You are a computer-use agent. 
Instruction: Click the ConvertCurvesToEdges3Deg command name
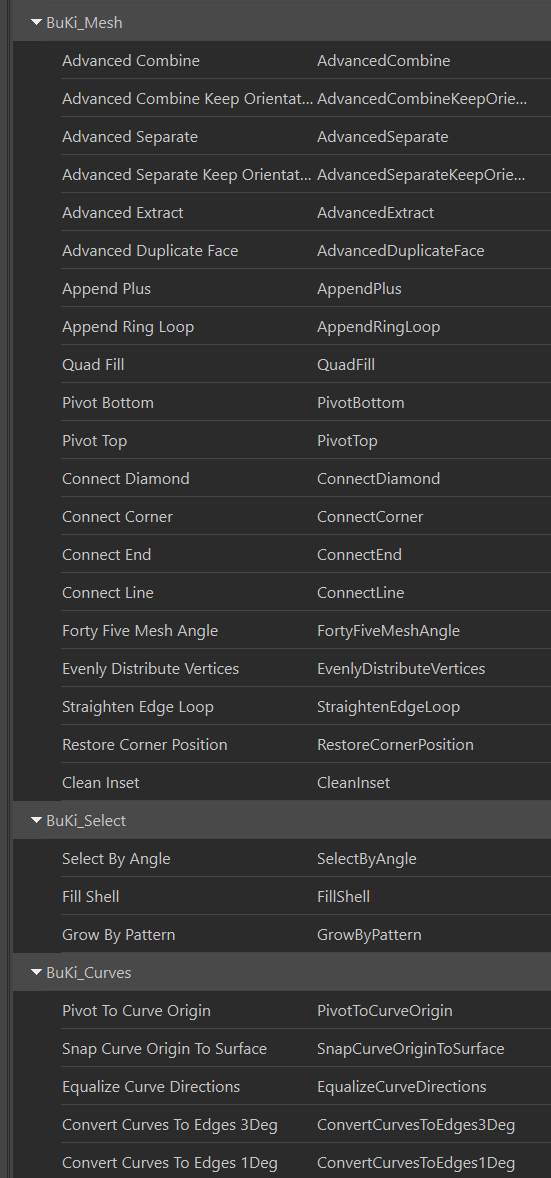(x=416, y=1125)
